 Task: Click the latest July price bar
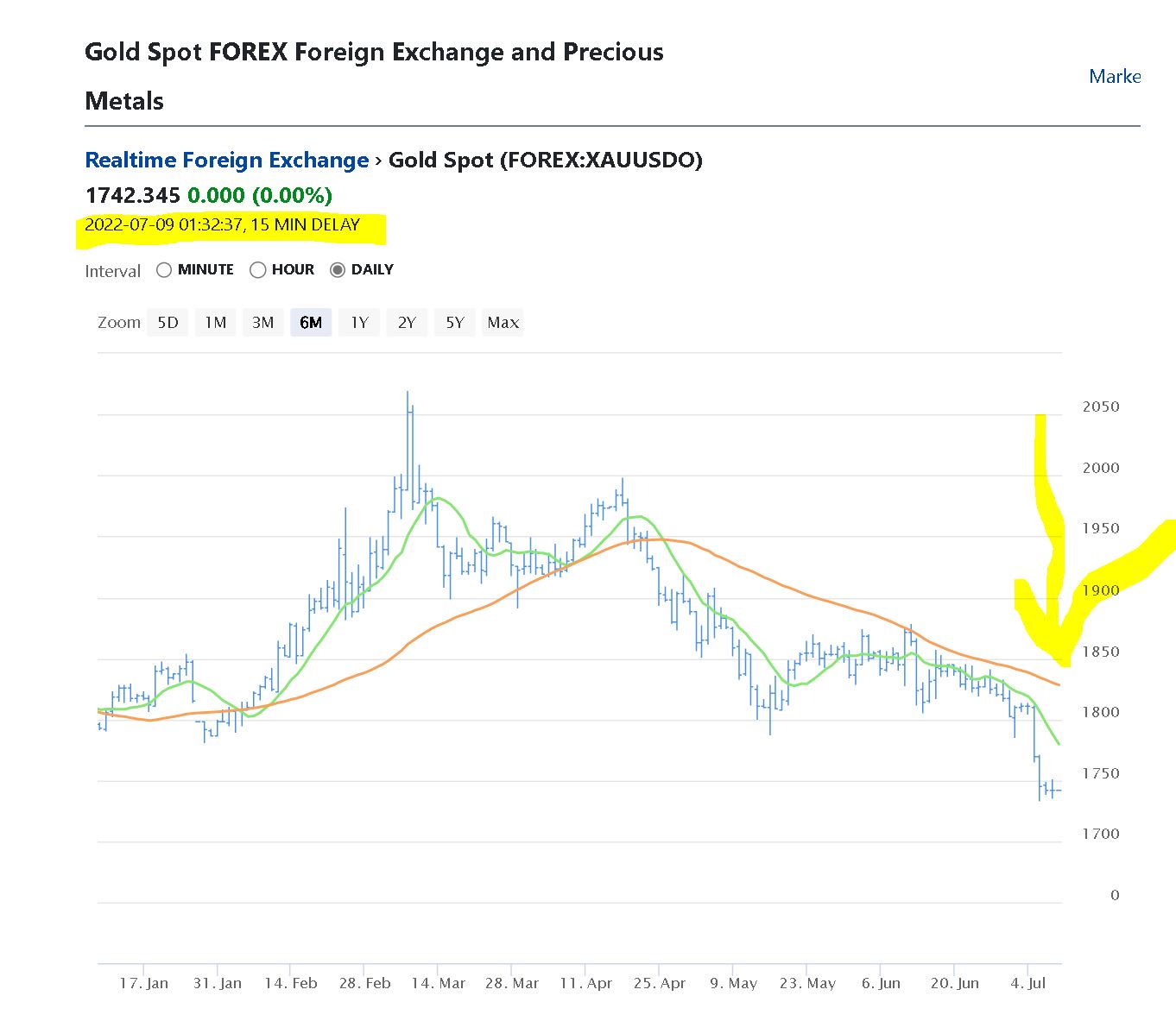1058,791
